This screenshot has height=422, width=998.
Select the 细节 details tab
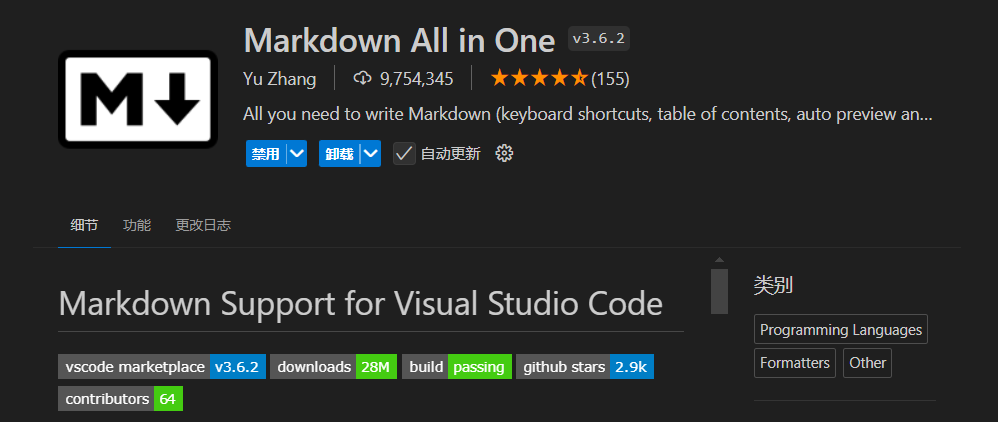click(x=84, y=225)
